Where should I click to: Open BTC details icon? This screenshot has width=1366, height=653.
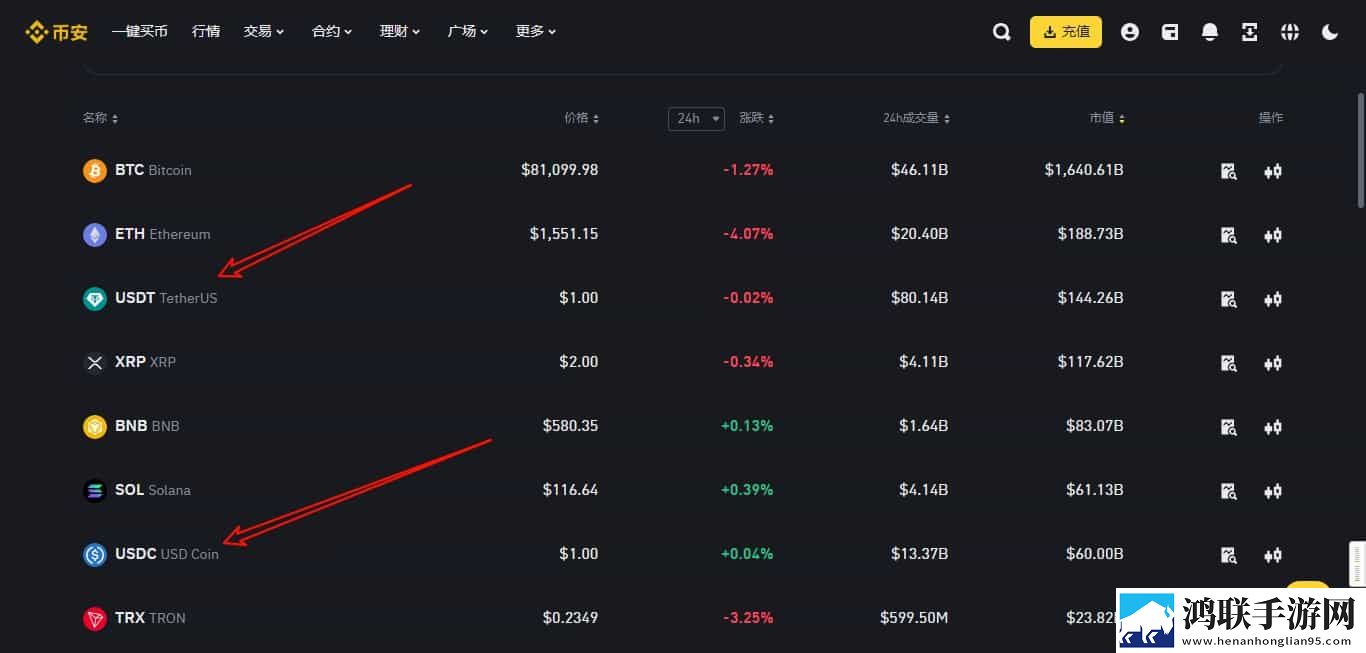pyautogui.click(x=1229, y=171)
